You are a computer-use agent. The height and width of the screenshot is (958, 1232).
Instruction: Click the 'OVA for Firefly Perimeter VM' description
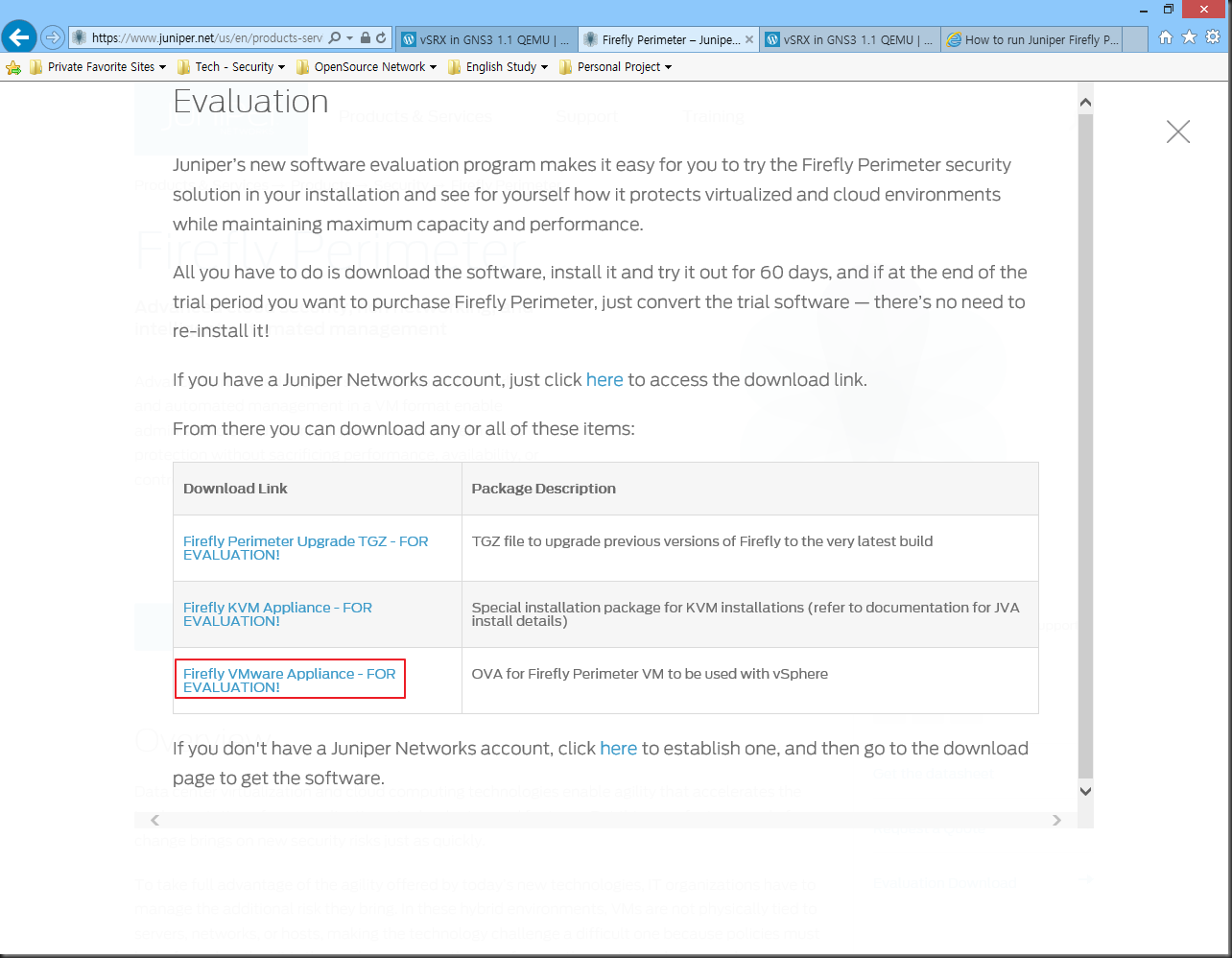tap(650, 674)
